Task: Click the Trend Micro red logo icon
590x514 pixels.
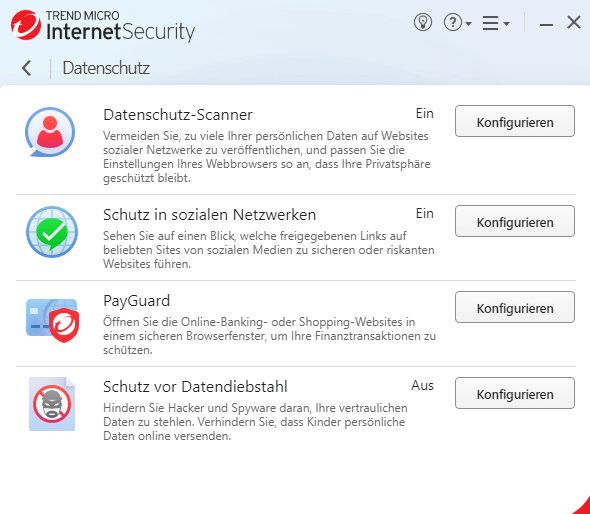Action: point(26,25)
